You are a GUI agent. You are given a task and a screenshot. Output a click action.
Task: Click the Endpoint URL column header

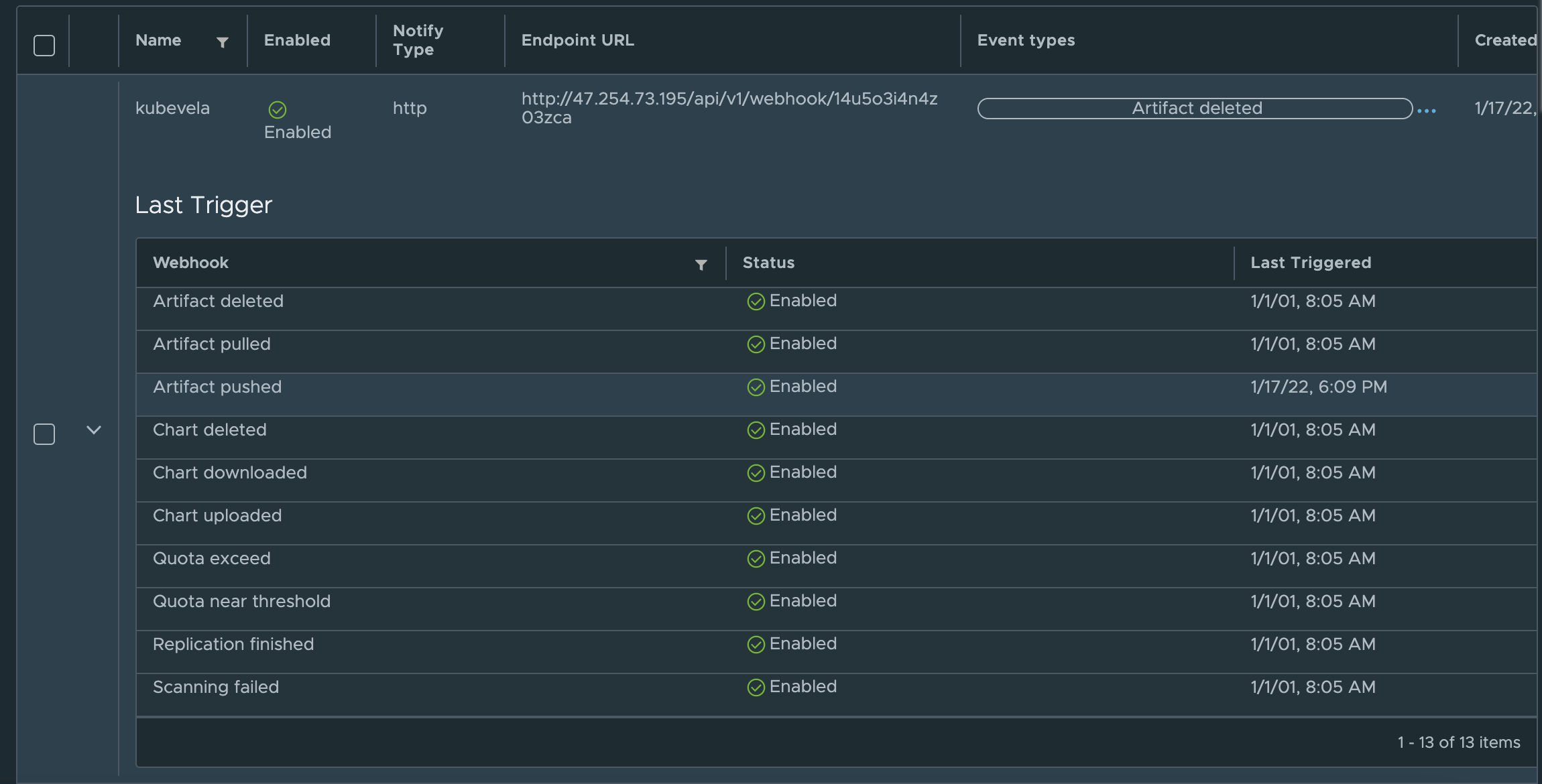pos(577,40)
